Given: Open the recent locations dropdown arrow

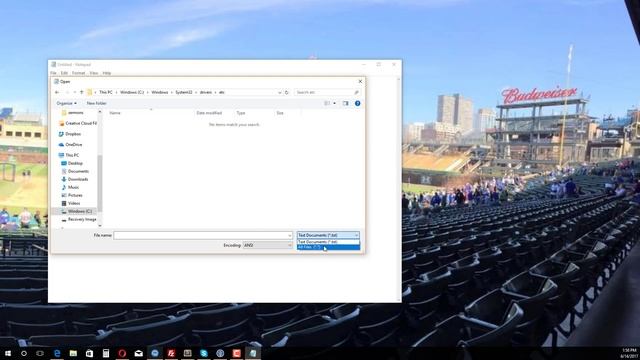Looking at the screenshot, I should tap(74, 93).
